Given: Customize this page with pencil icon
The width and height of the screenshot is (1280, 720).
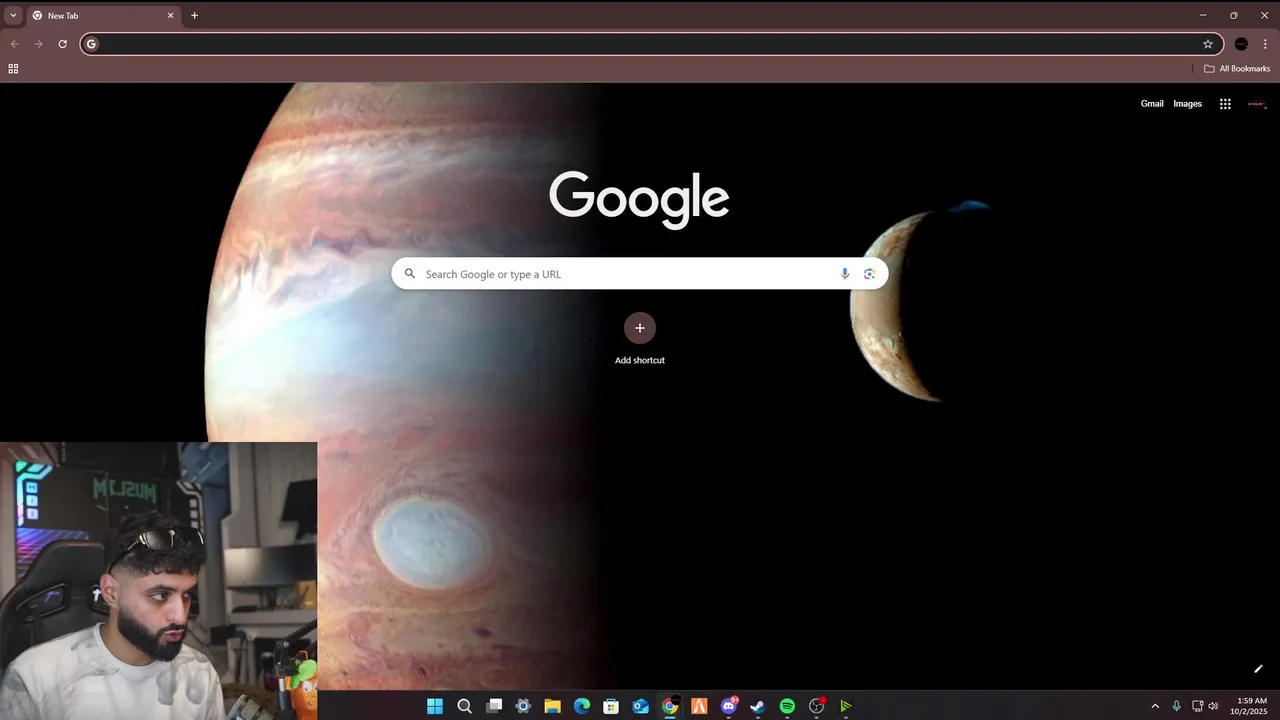Looking at the screenshot, I should [1258, 669].
